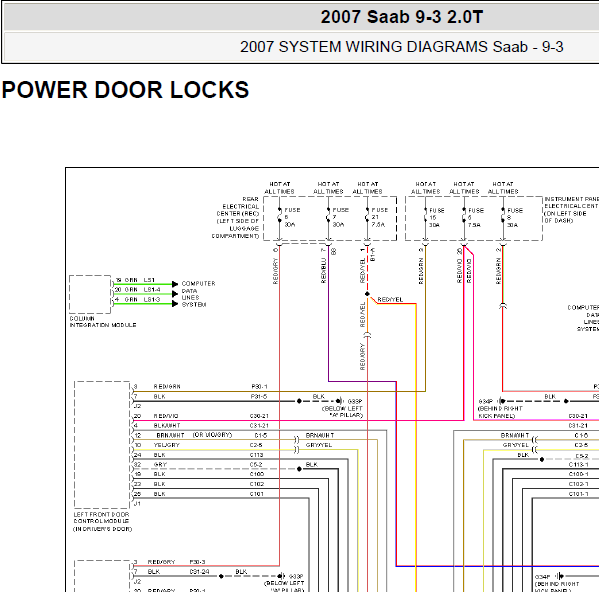
Task: Click vertical "B1-A" connector label
Action: click(x=373, y=254)
